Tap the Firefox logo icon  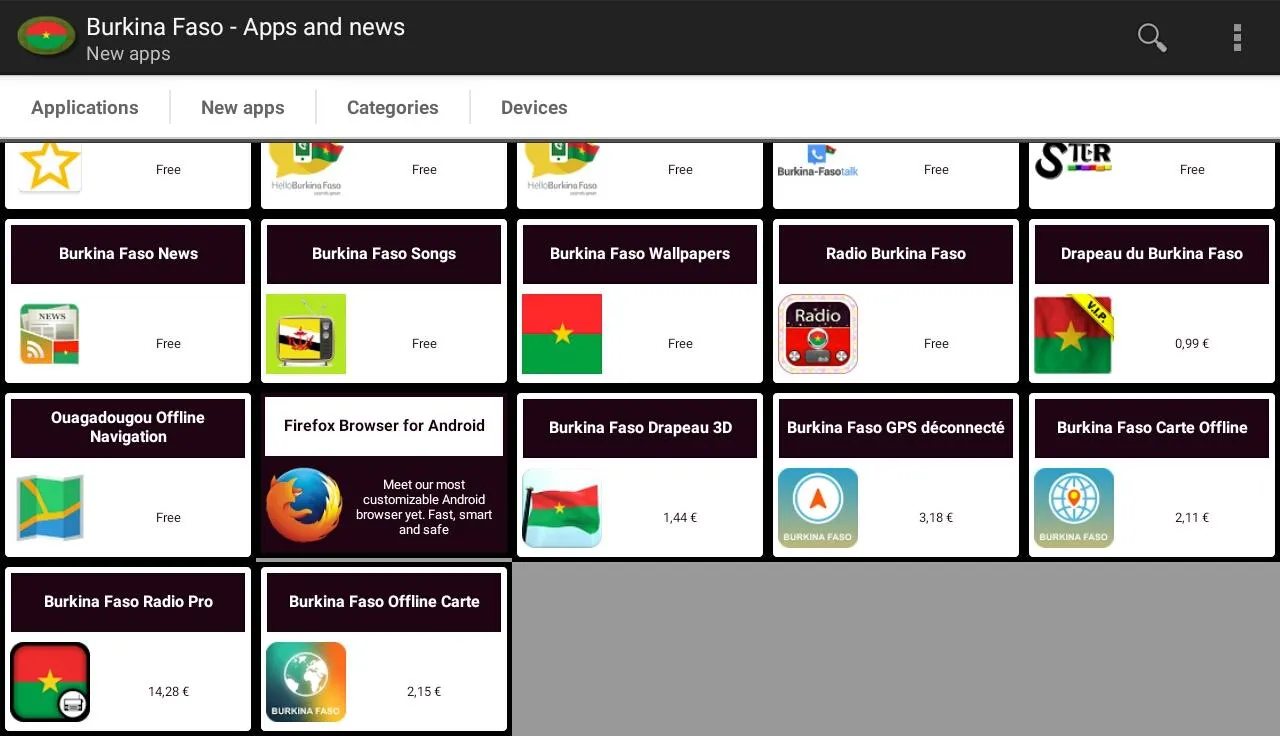304,506
